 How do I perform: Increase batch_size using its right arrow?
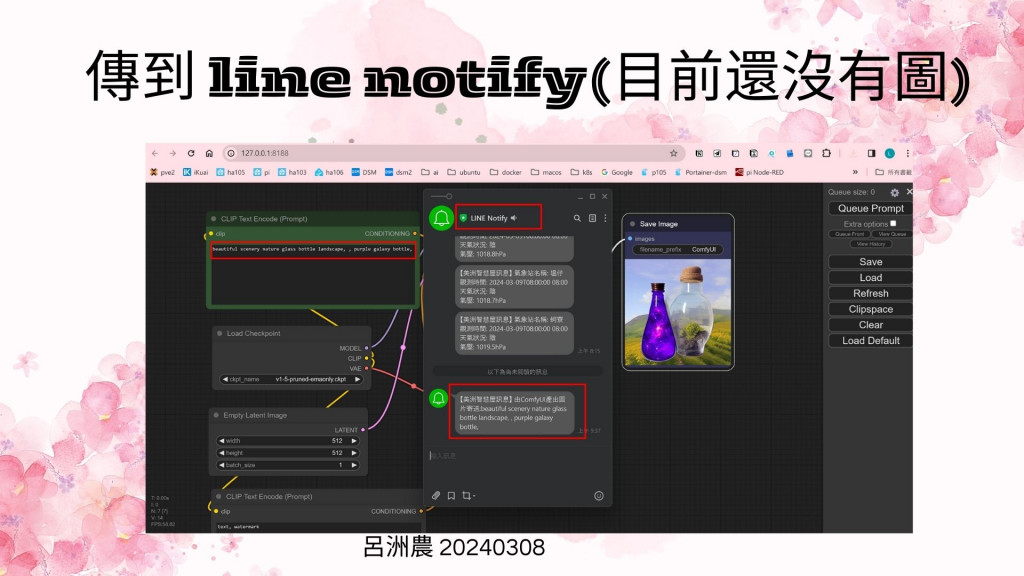tap(355, 465)
